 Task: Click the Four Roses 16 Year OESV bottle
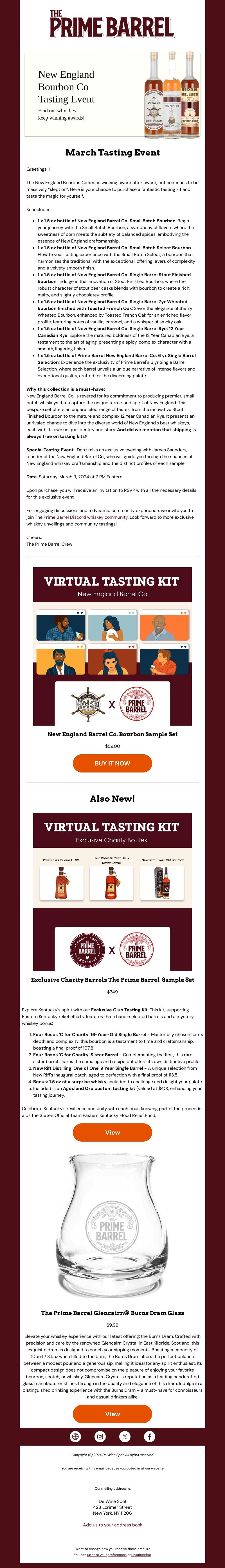tap(61, 882)
